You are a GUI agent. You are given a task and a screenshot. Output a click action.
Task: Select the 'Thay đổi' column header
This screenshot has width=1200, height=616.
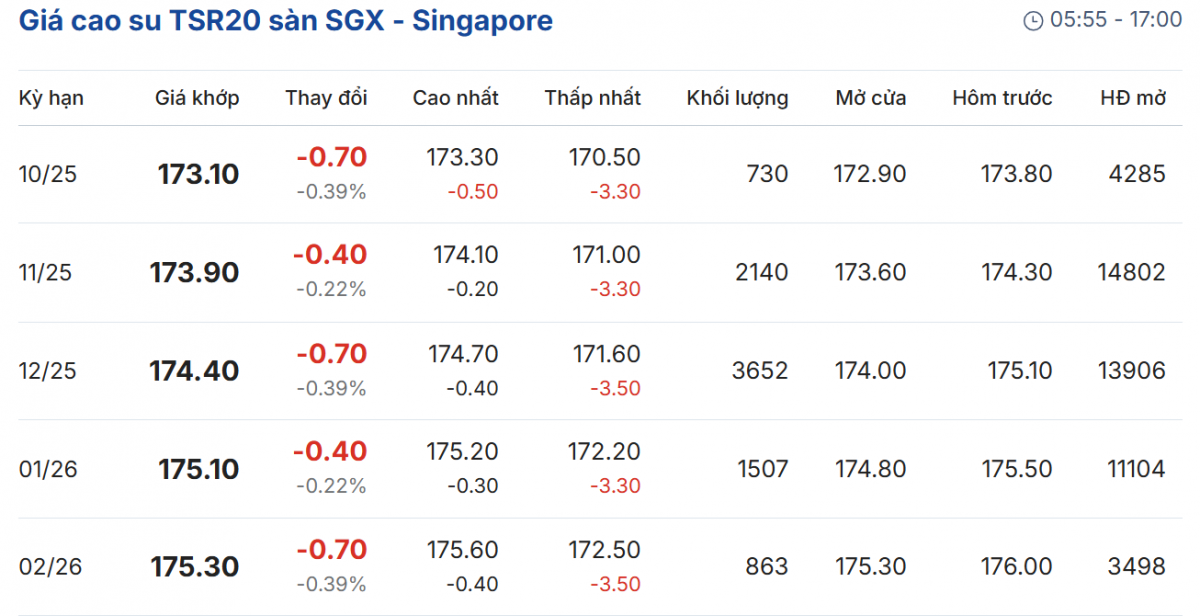[326, 98]
